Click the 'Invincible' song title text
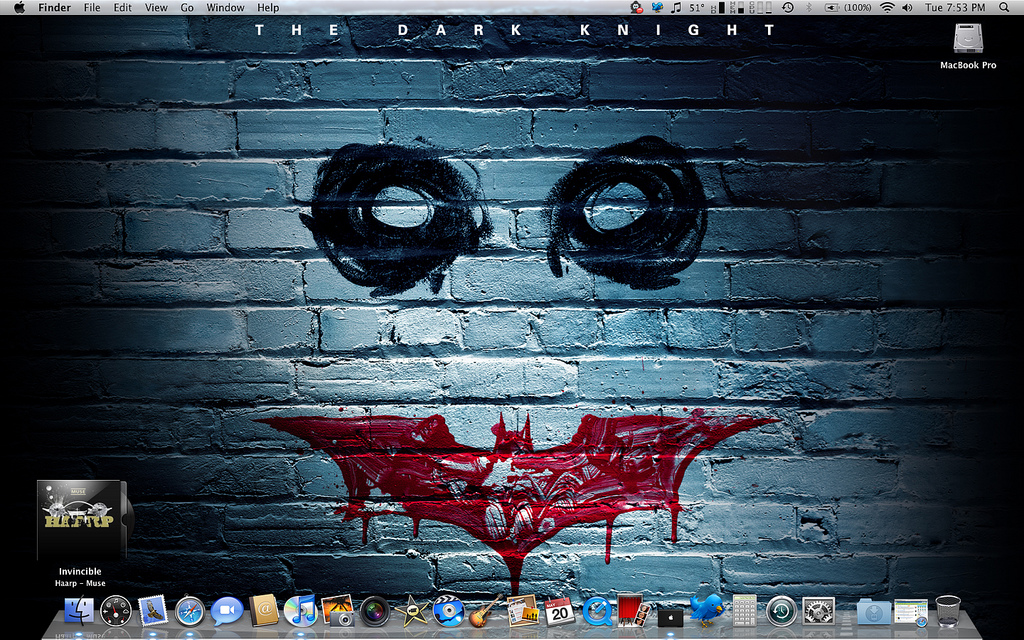 coord(80,571)
